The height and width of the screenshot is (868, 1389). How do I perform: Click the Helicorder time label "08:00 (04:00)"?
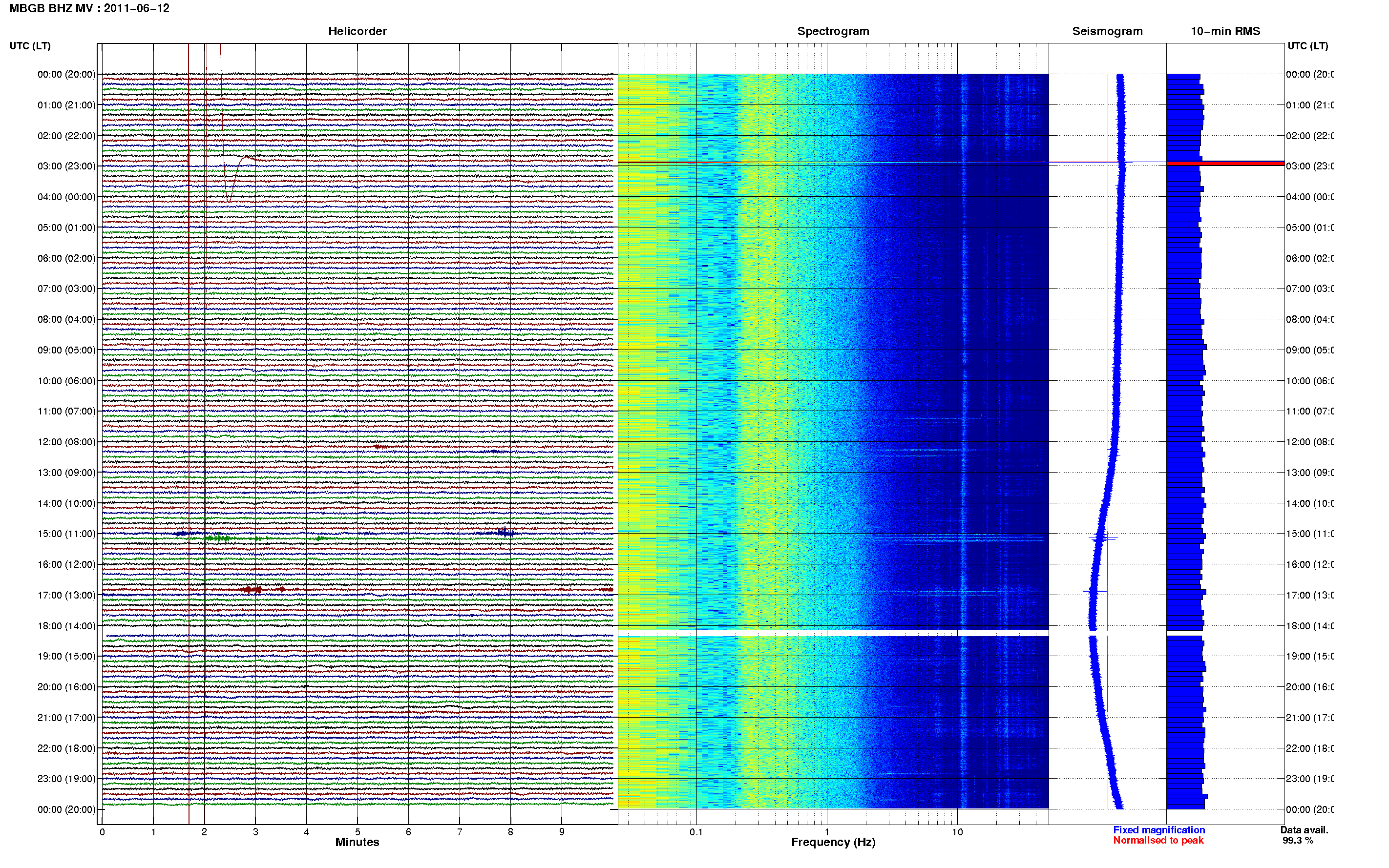pos(66,319)
